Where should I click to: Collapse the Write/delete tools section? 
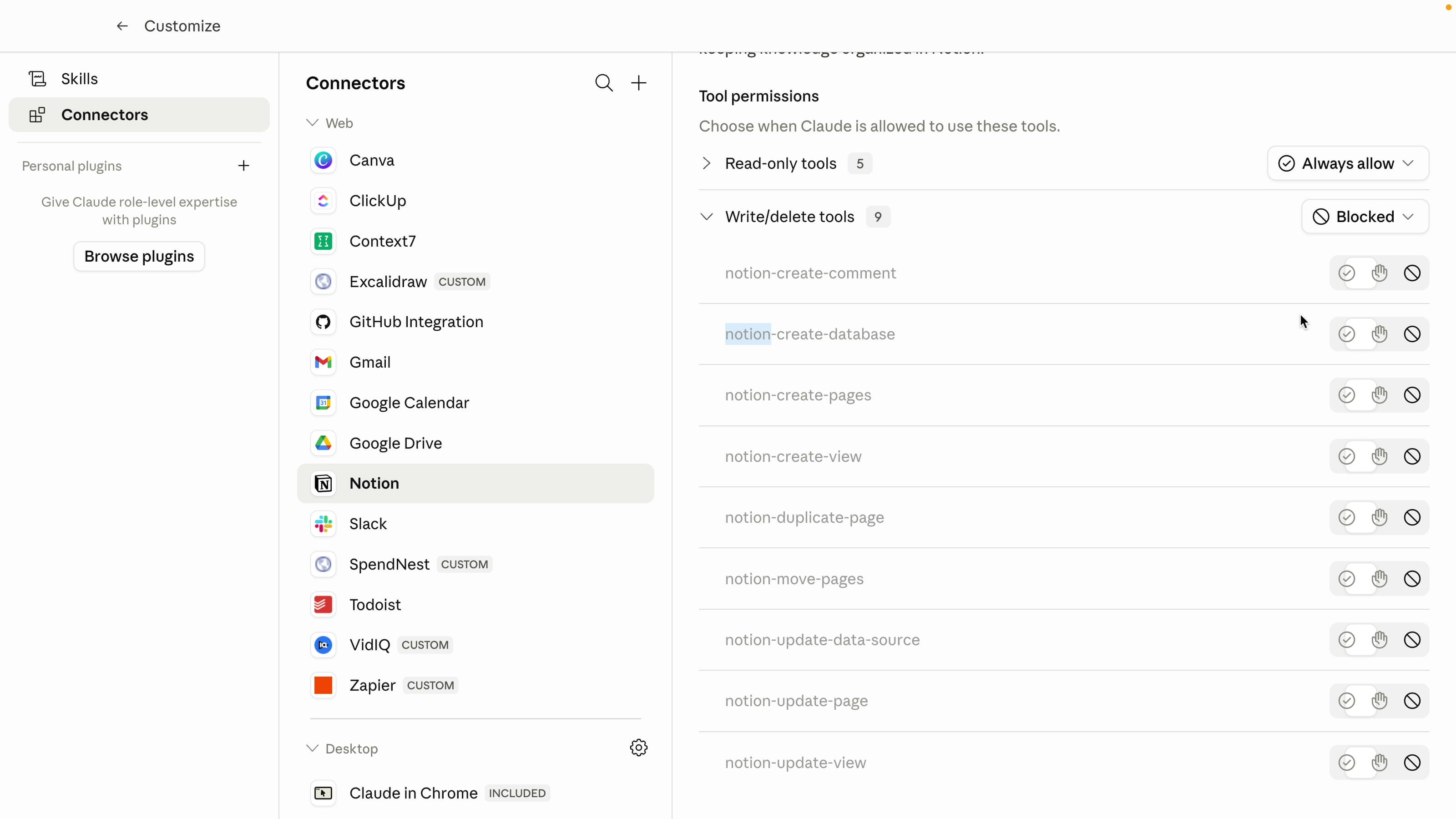[x=707, y=217]
